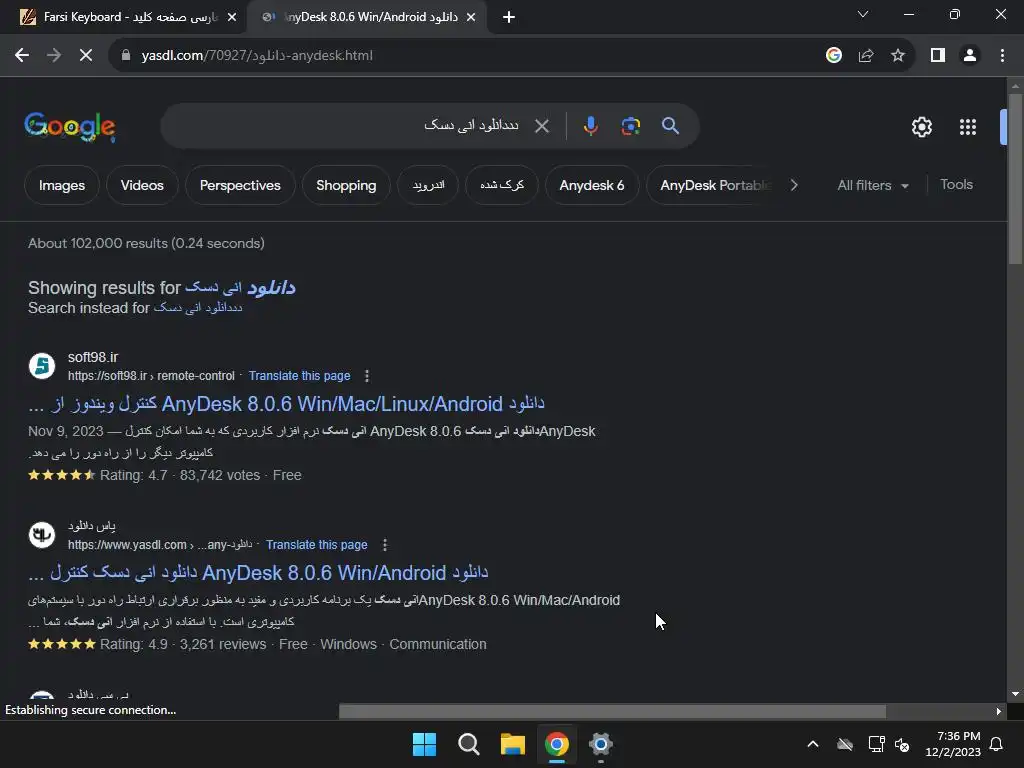Open the cloud sync tray icon
Image resolution: width=1024 pixels, height=768 pixels.
844,744
